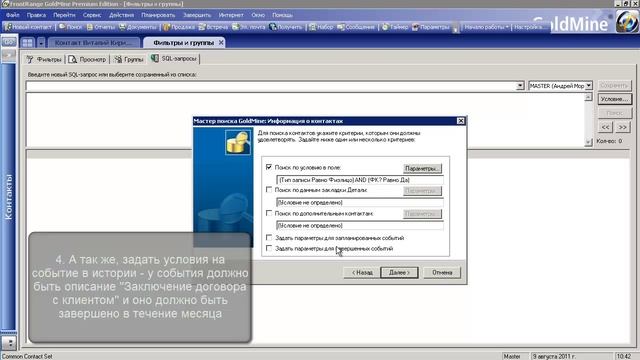Open the tab list dropdown arrow

click(x=41, y=42)
